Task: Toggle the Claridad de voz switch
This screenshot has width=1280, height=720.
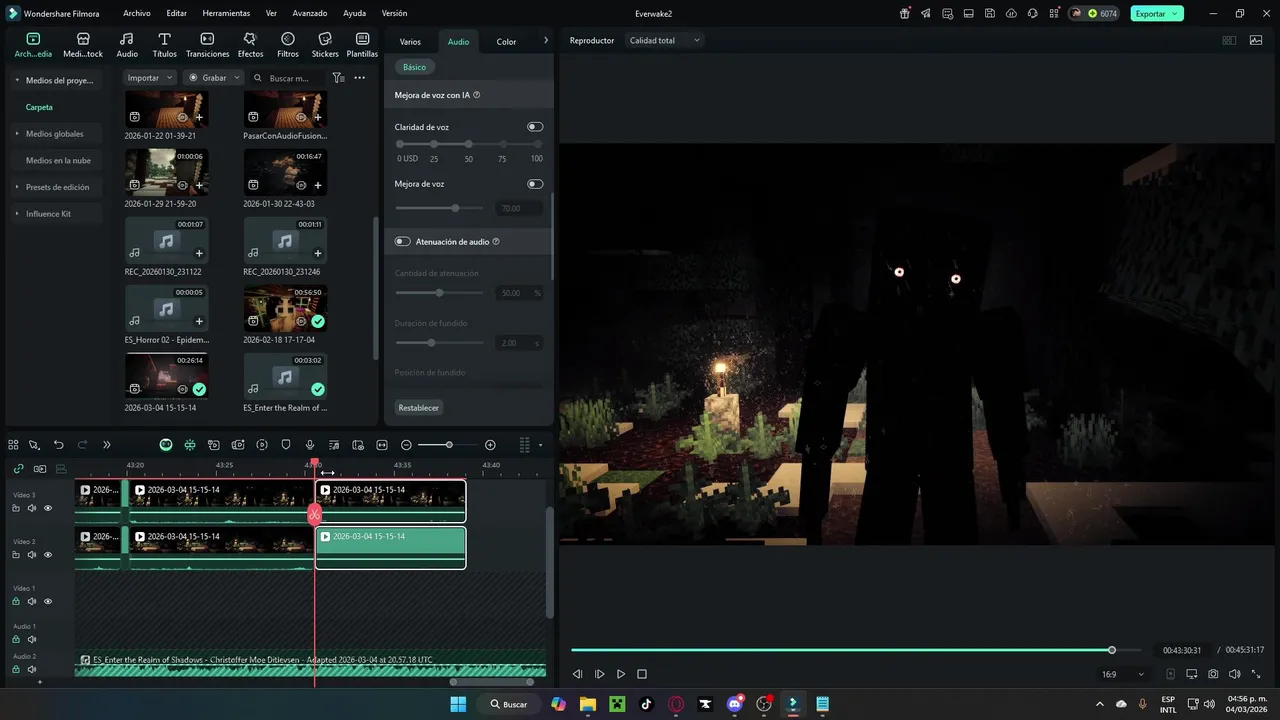Action: (x=535, y=127)
